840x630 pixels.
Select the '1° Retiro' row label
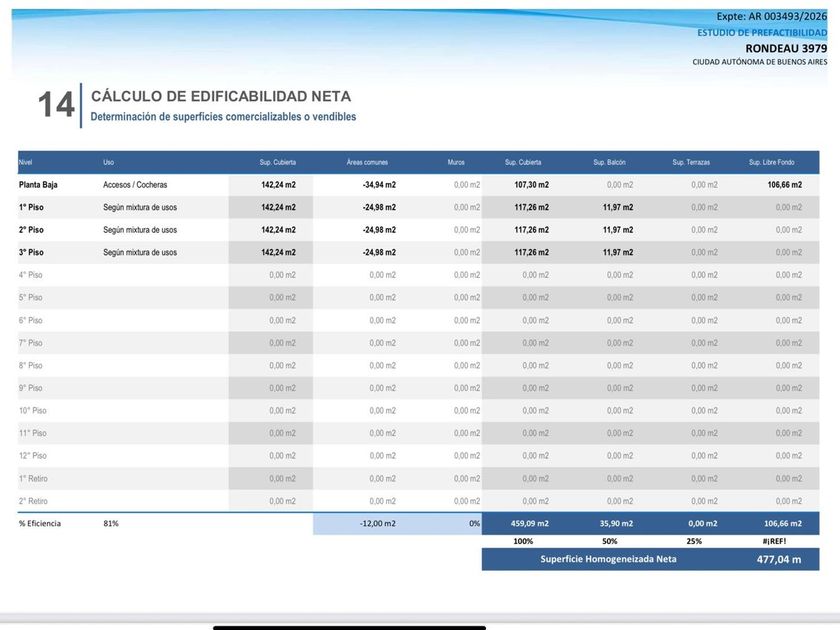(x=33, y=478)
